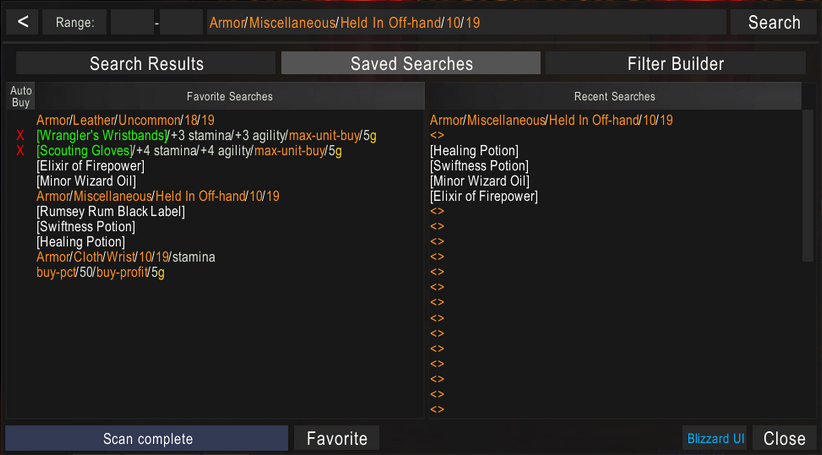Click the Favorite button

336,438
